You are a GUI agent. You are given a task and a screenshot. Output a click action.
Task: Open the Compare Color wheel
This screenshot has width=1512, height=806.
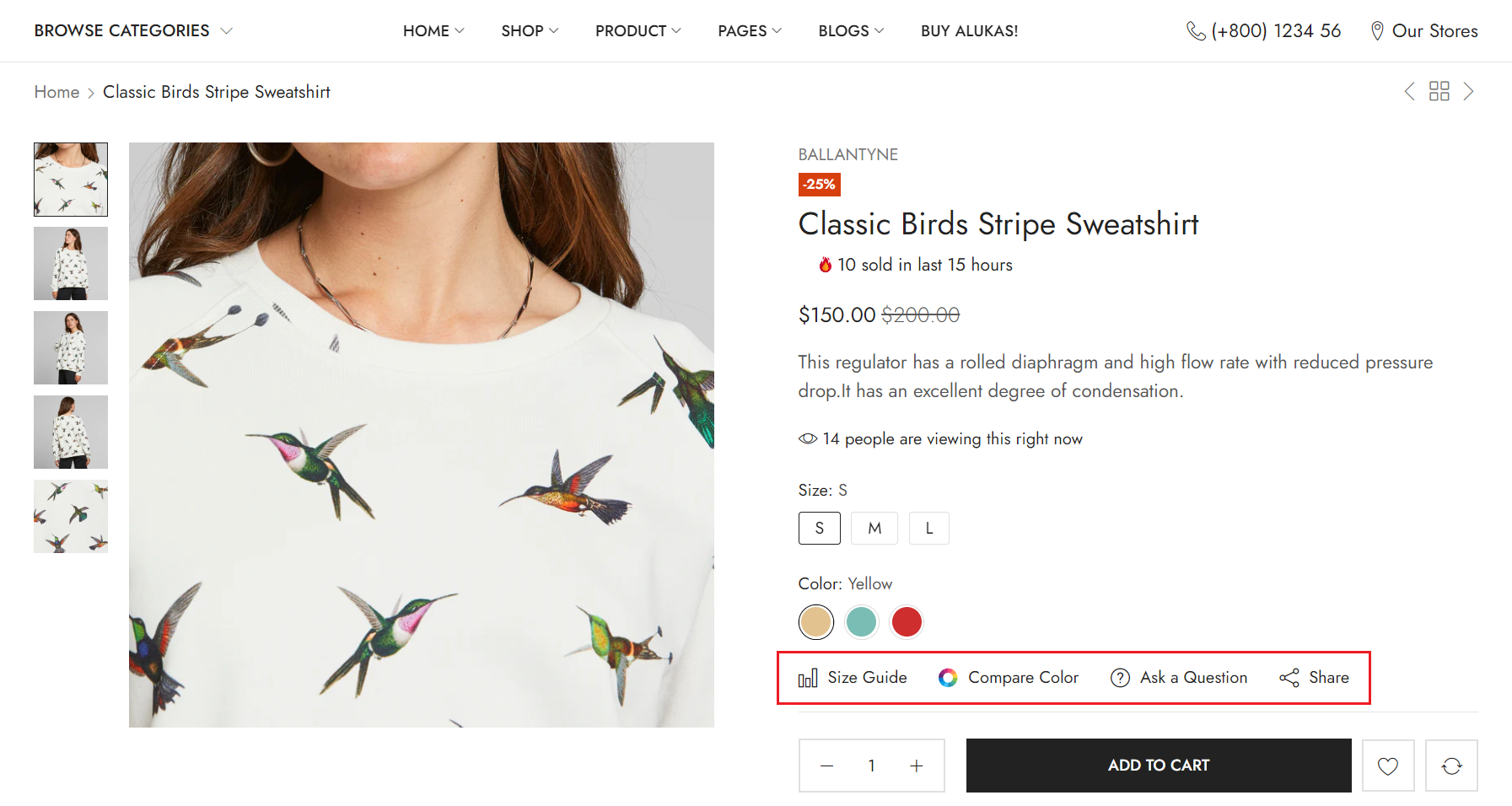[x=1009, y=678]
